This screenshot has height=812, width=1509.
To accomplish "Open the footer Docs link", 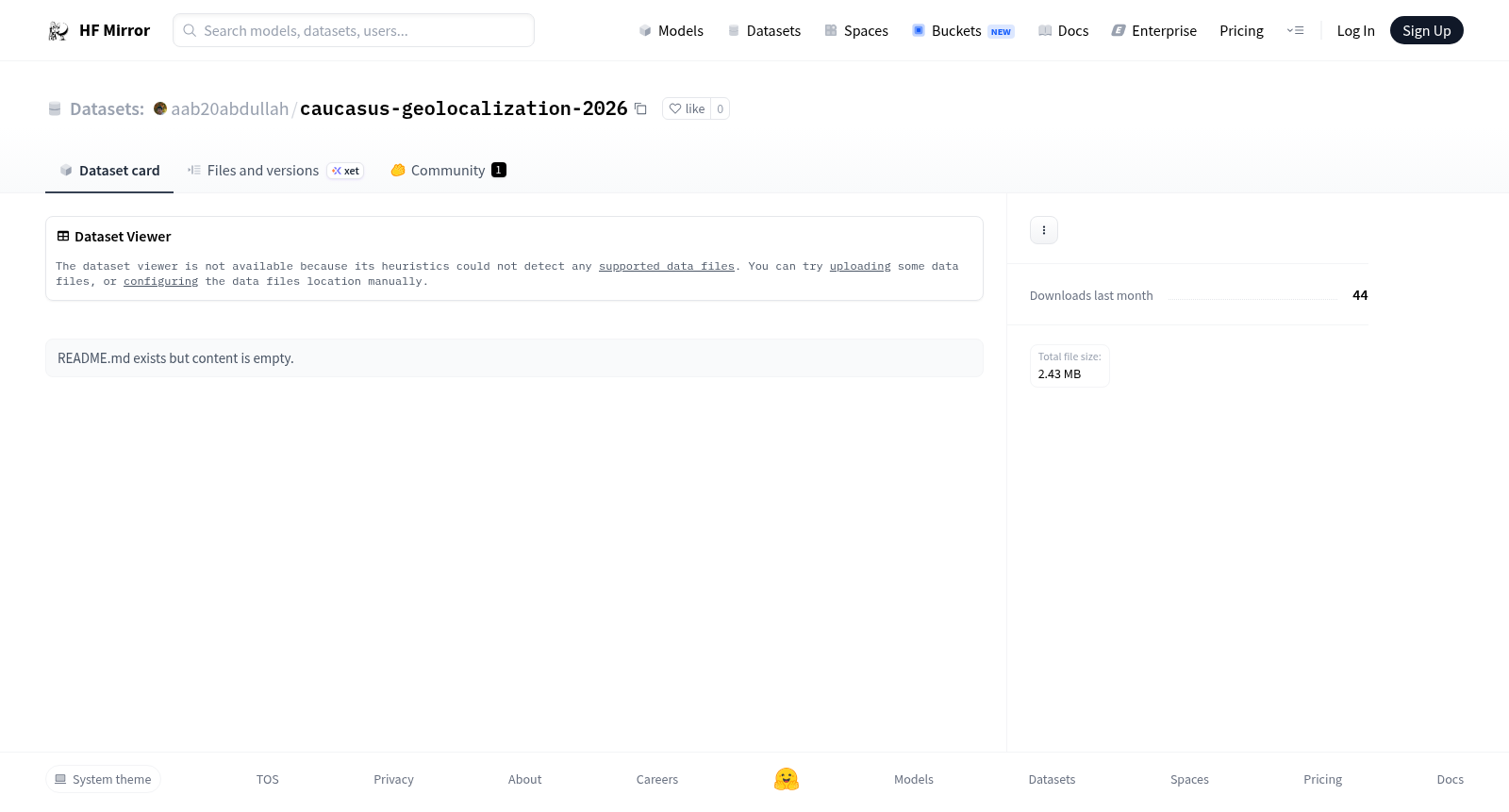I will 1450,779.
